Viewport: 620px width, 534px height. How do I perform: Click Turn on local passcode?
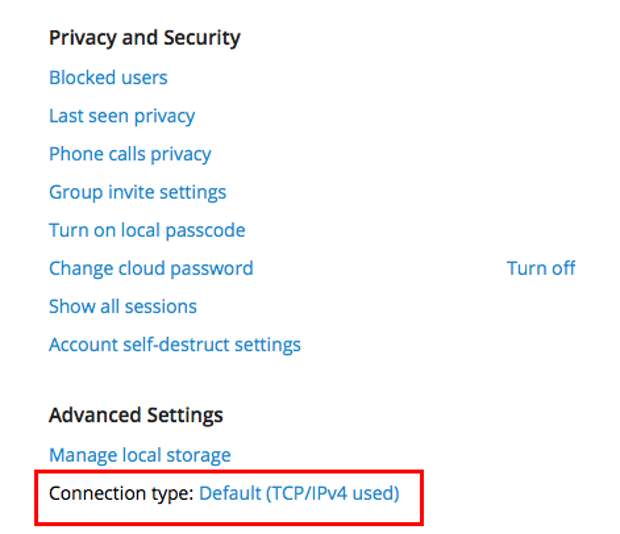[x=147, y=230]
